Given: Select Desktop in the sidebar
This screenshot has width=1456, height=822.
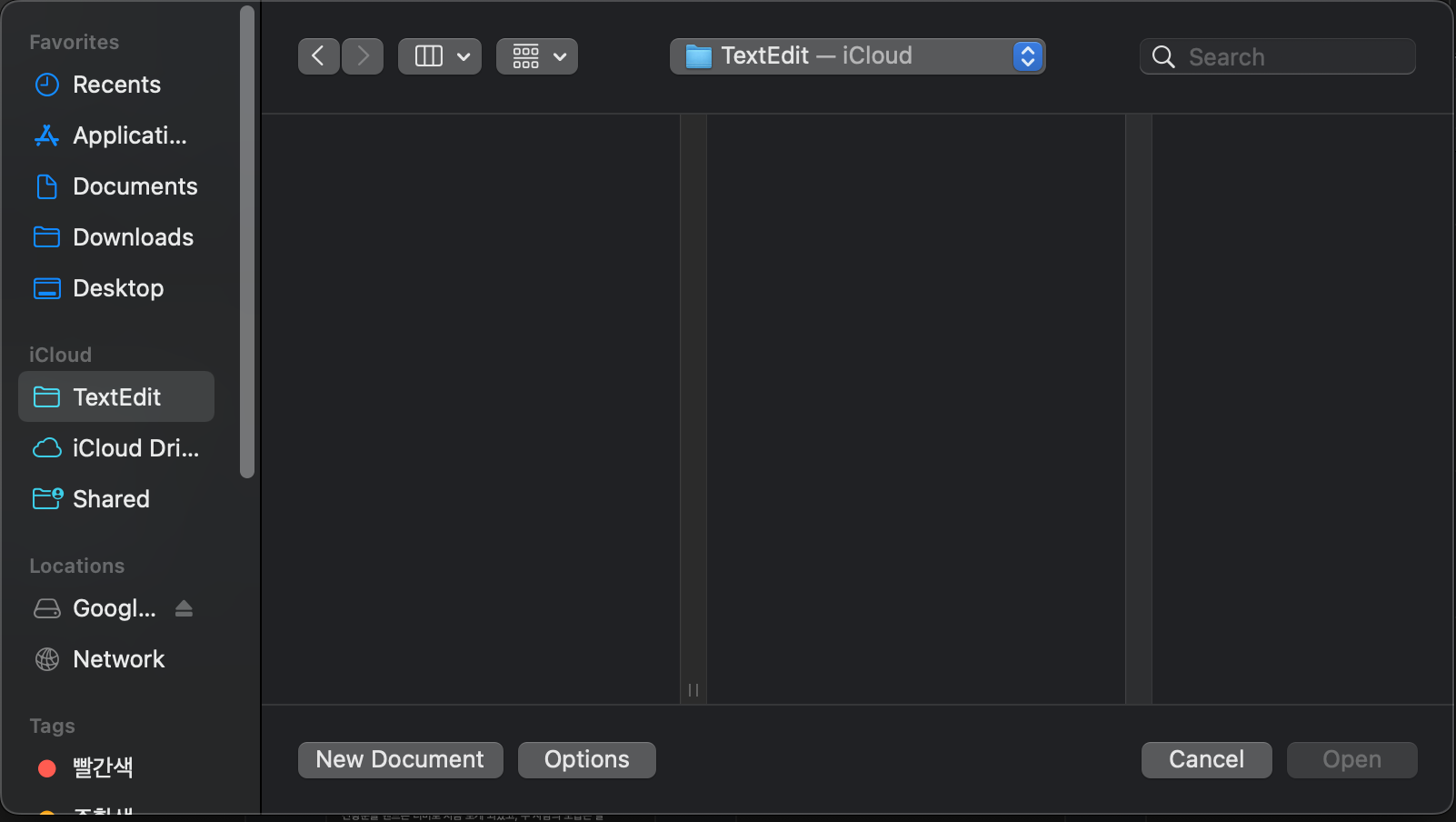Looking at the screenshot, I should (116, 288).
